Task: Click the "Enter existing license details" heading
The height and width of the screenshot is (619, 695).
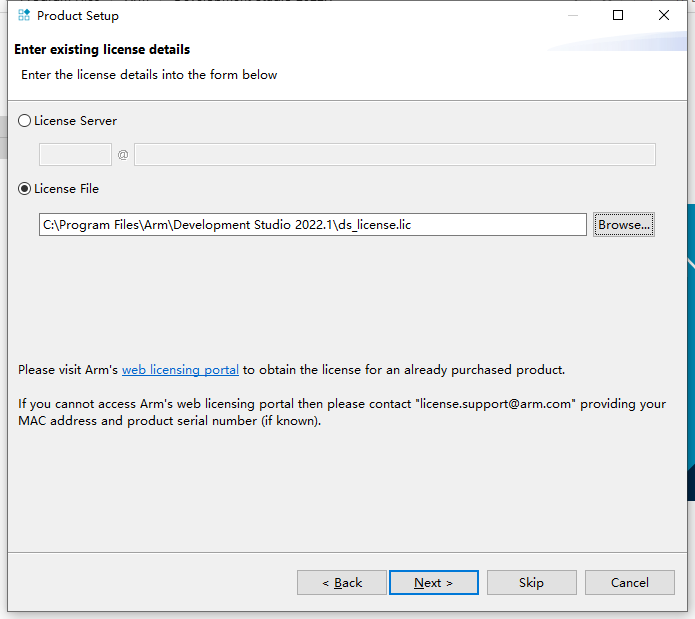Action: 102,49
